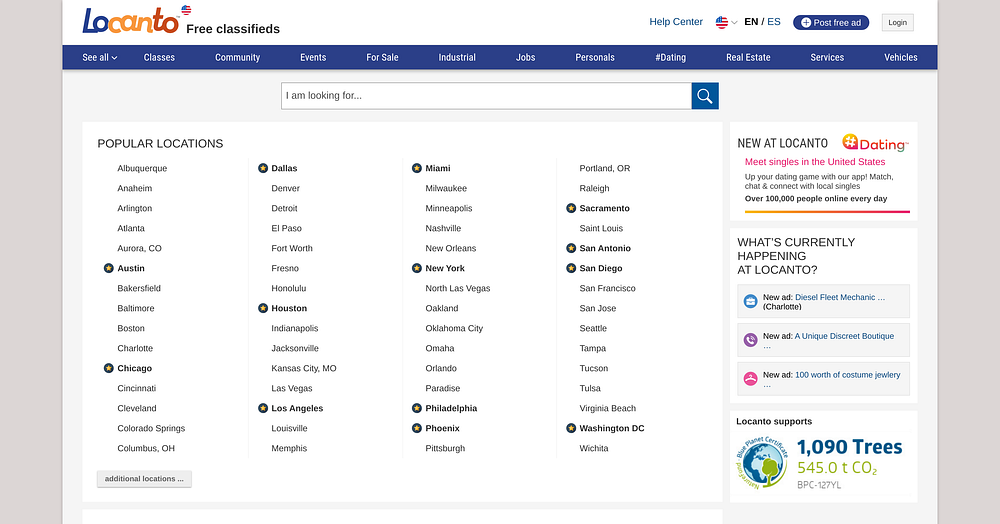This screenshot has width=1000, height=524.
Task: Open the Personals category
Action: [x=595, y=57]
